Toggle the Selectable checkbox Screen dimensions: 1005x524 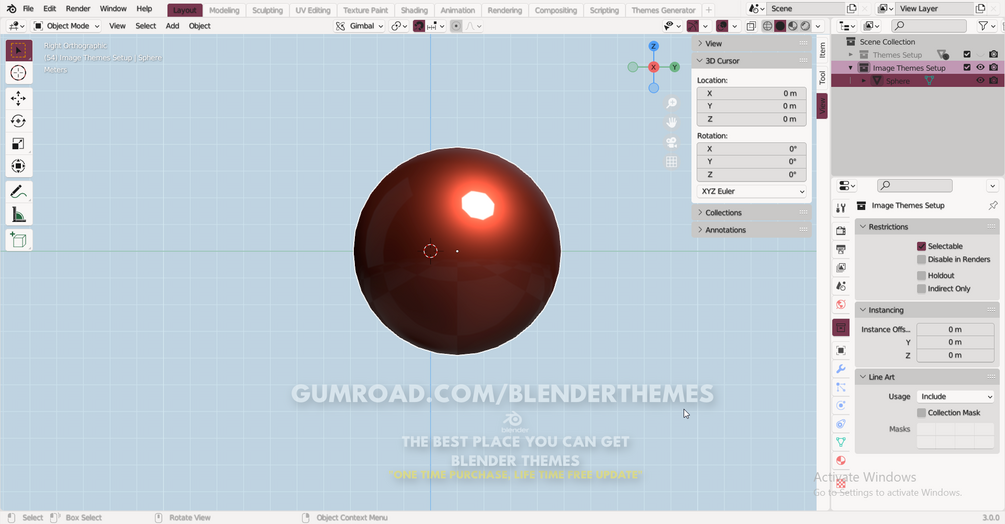pyautogui.click(x=922, y=246)
